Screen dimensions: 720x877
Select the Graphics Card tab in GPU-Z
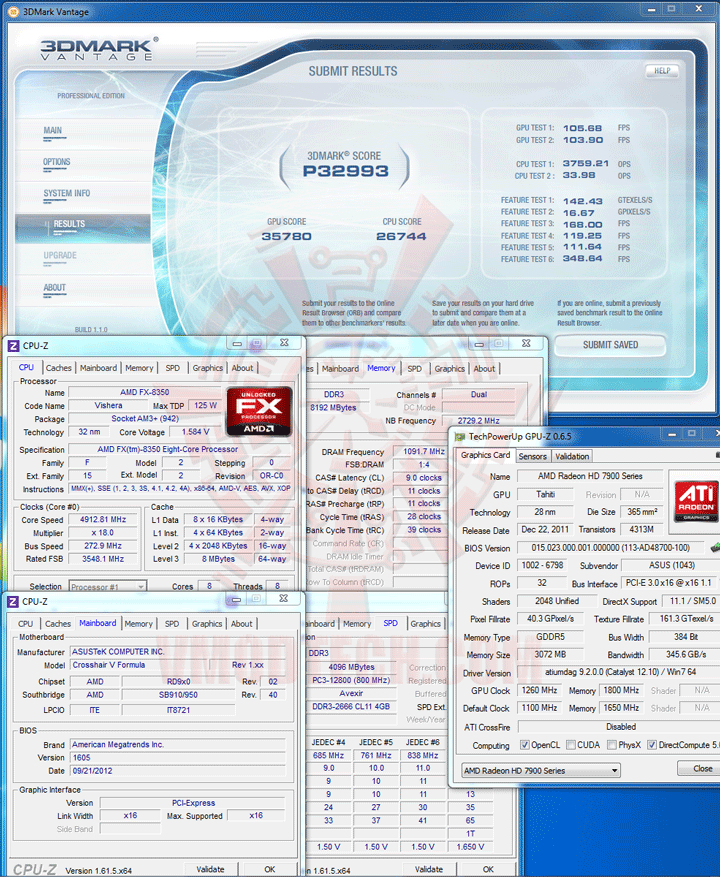[x=485, y=455]
